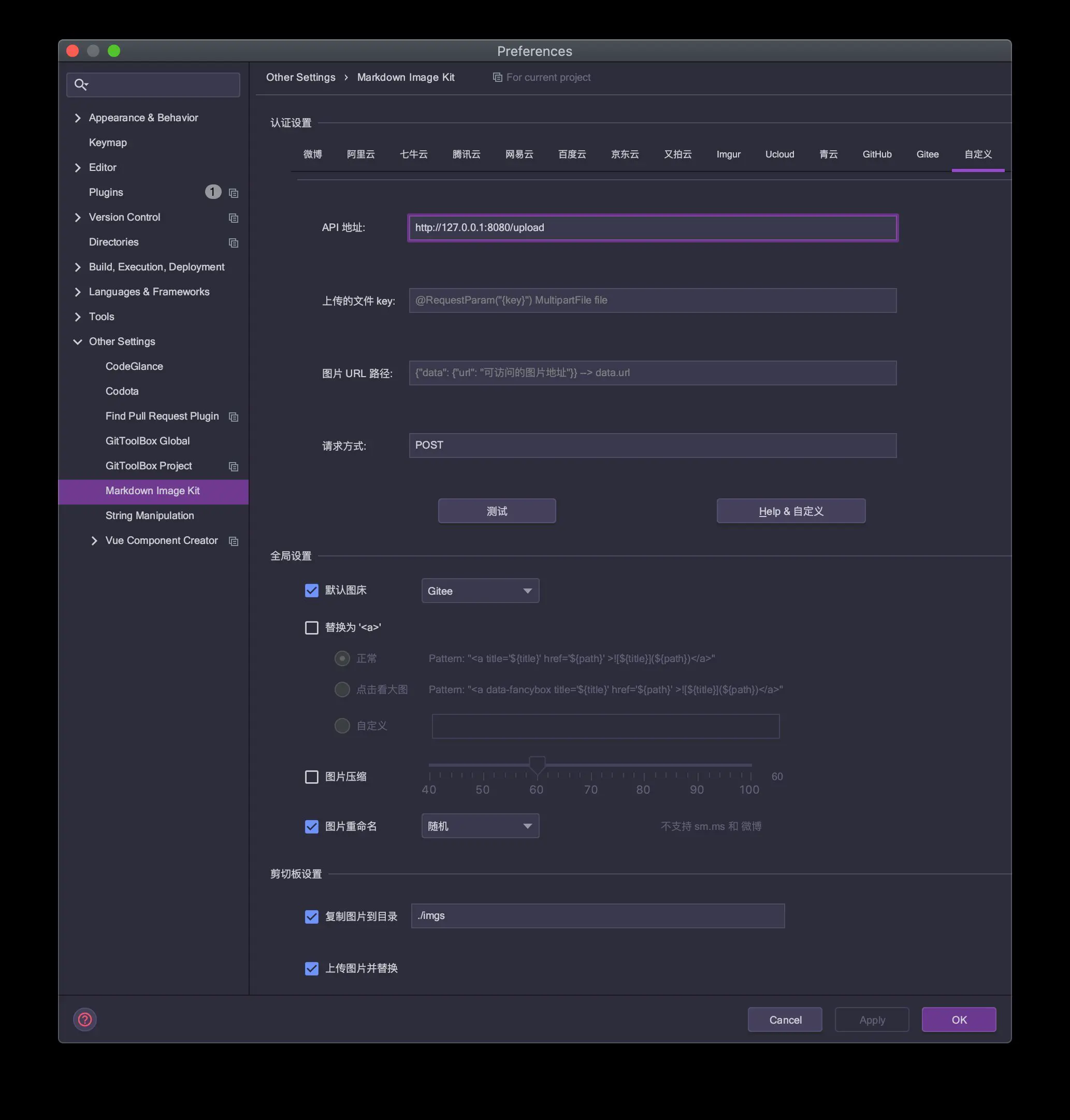Click the 图片 URL 路径 input field
This screenshot has width=1070, height=1120.
click(652, 372)
